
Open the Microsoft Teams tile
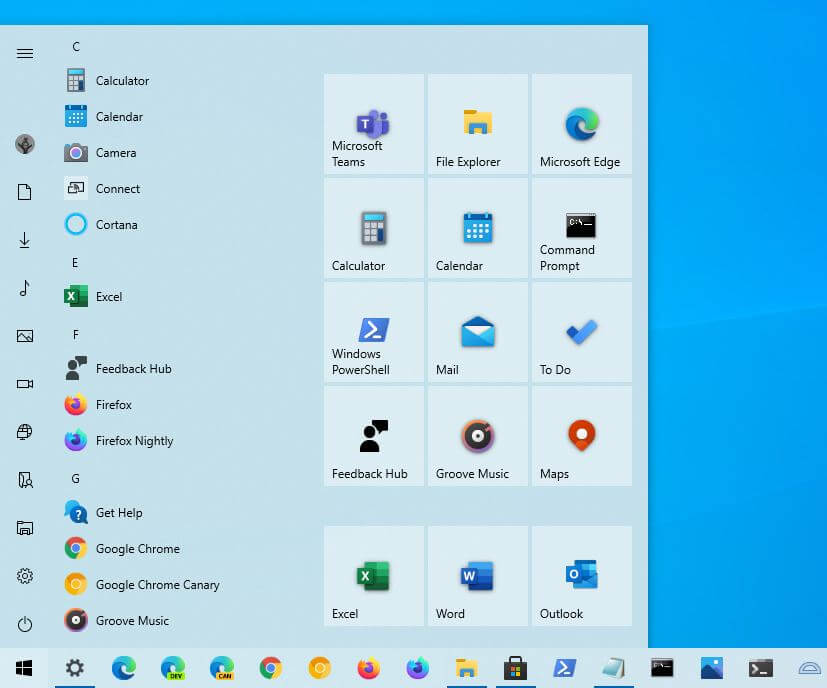373,124
